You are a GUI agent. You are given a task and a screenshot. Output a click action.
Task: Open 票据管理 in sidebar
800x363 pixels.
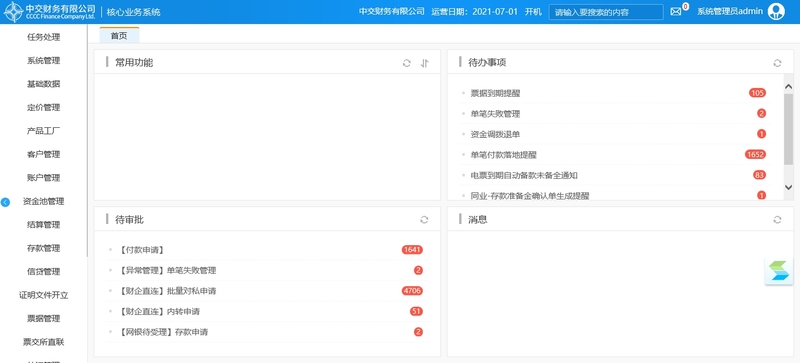coord(43,319)
